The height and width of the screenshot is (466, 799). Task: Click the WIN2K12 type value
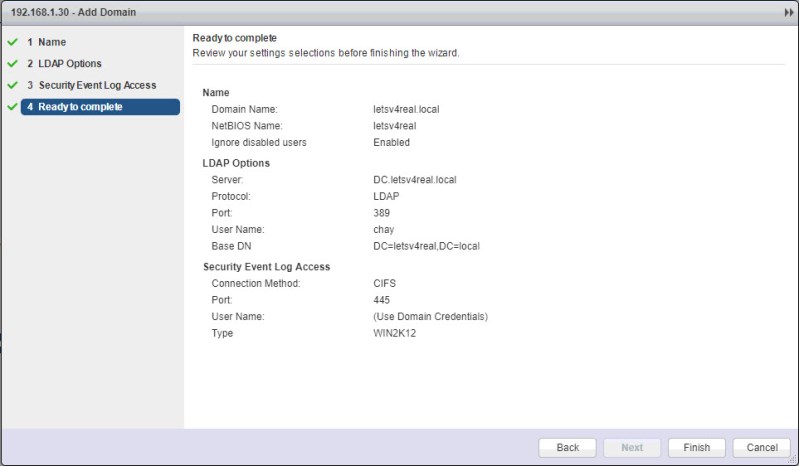pyautogui.click(x=394, y=333)
